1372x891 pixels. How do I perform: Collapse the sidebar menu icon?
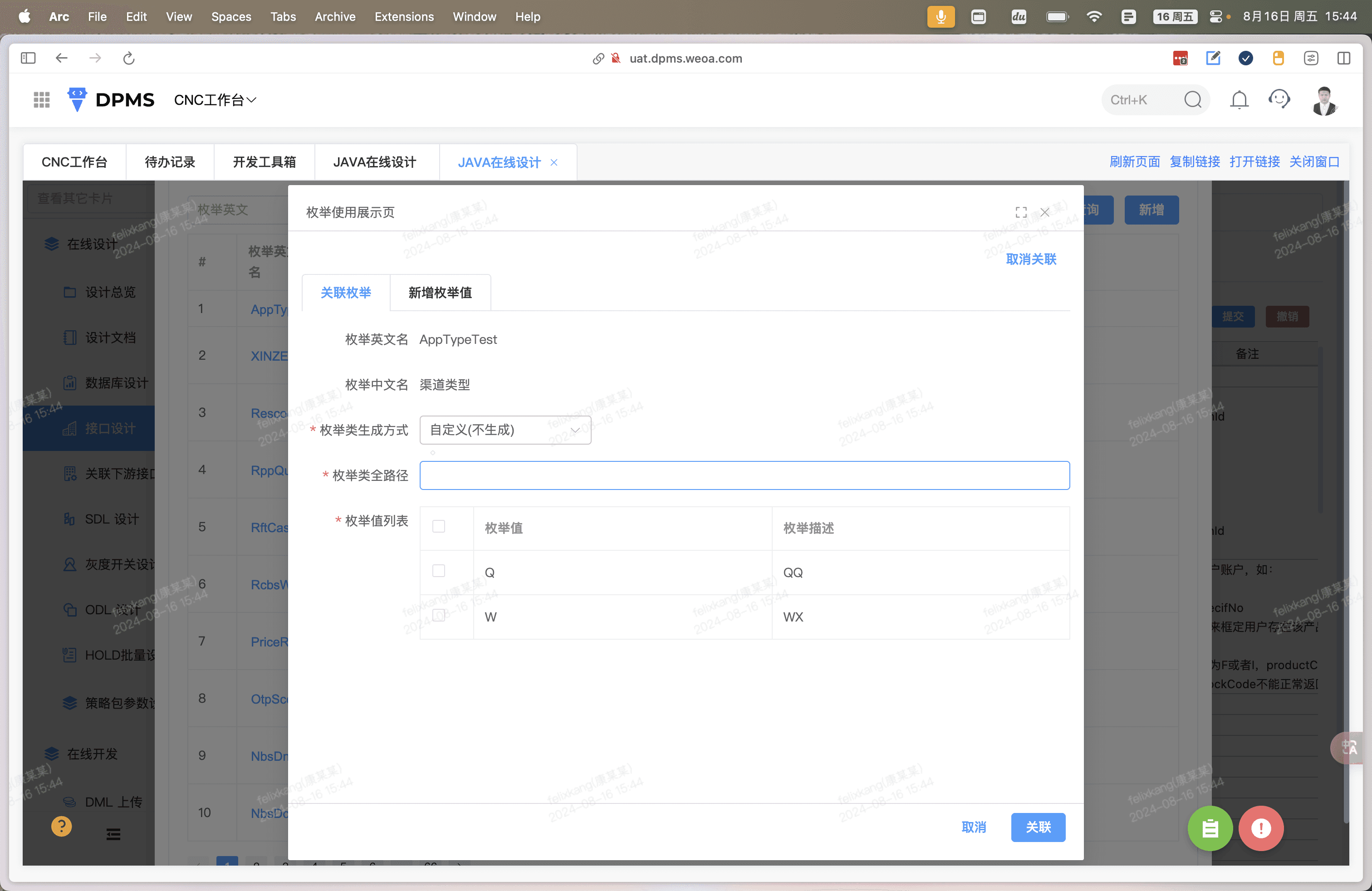coord(113,834)
